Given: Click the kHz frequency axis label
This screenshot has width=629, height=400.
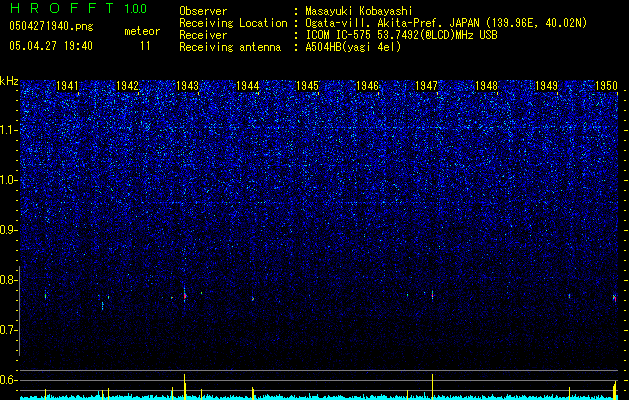Looking at the screenshot, I should click(x=9, y=81).
